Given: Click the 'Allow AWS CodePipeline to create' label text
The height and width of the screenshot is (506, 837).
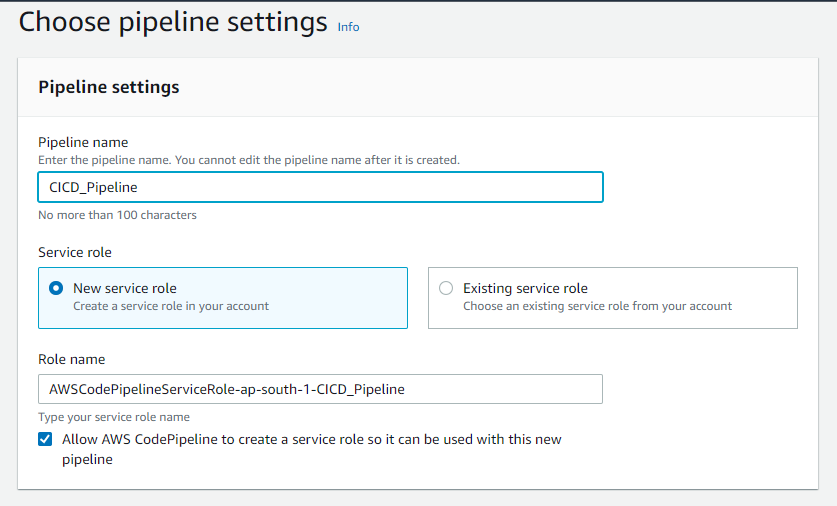Looking at the screenshot, I should [311, 440].
